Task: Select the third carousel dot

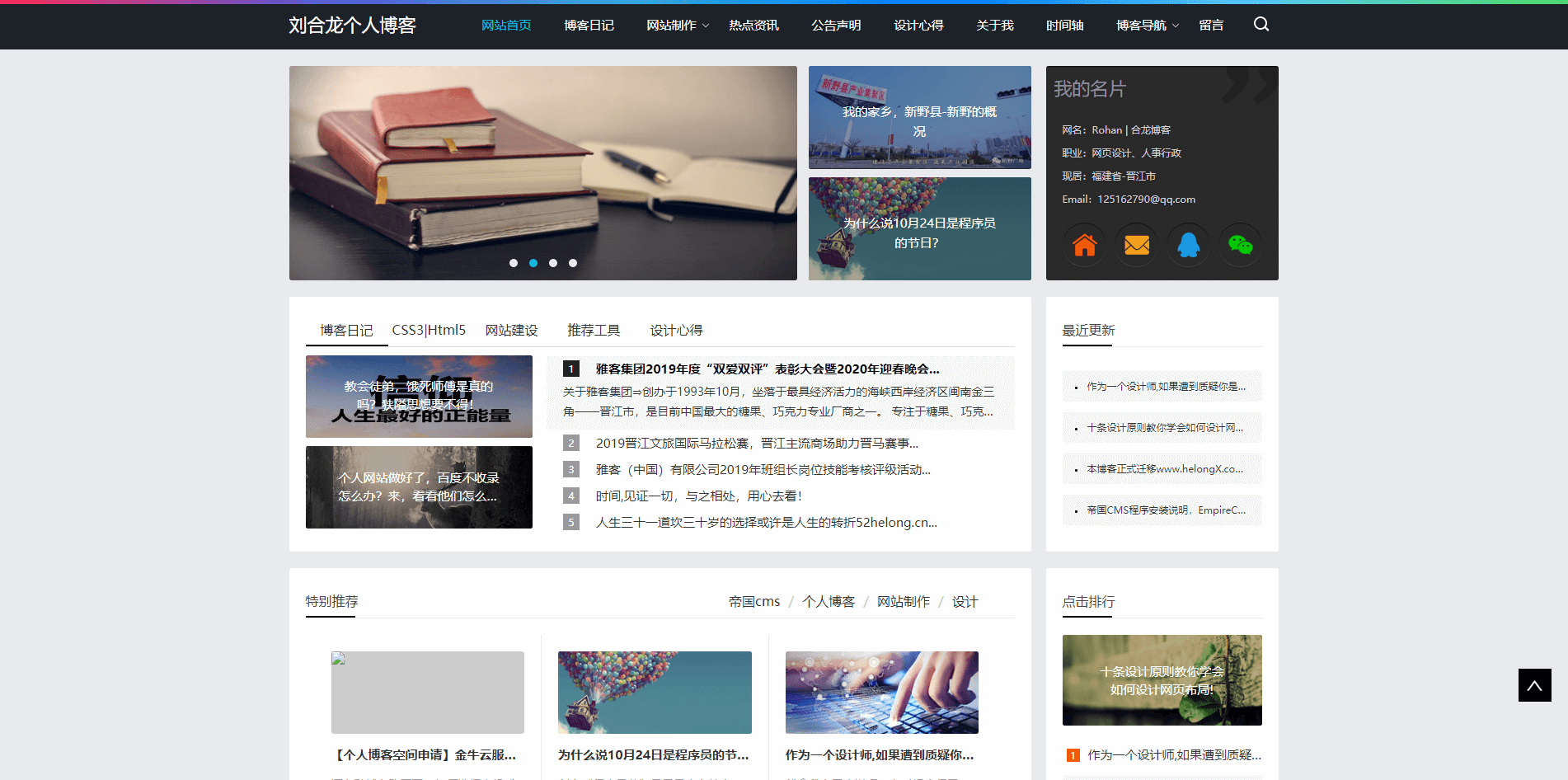Action: pyautogui.click(x=553, y=263)
